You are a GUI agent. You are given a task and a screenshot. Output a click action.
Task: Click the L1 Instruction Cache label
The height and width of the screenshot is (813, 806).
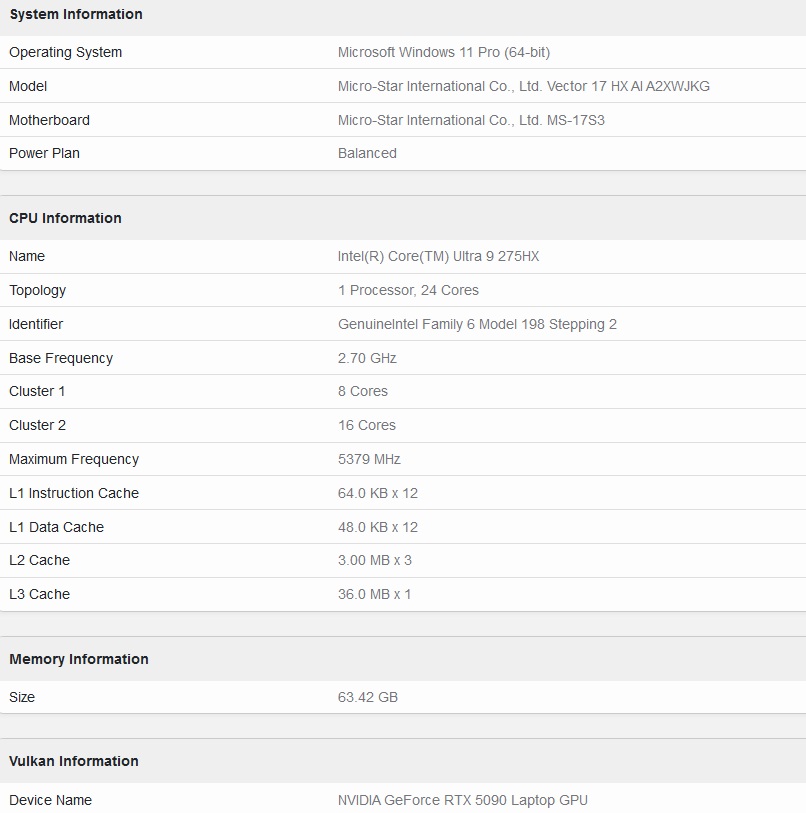[74, 493]
